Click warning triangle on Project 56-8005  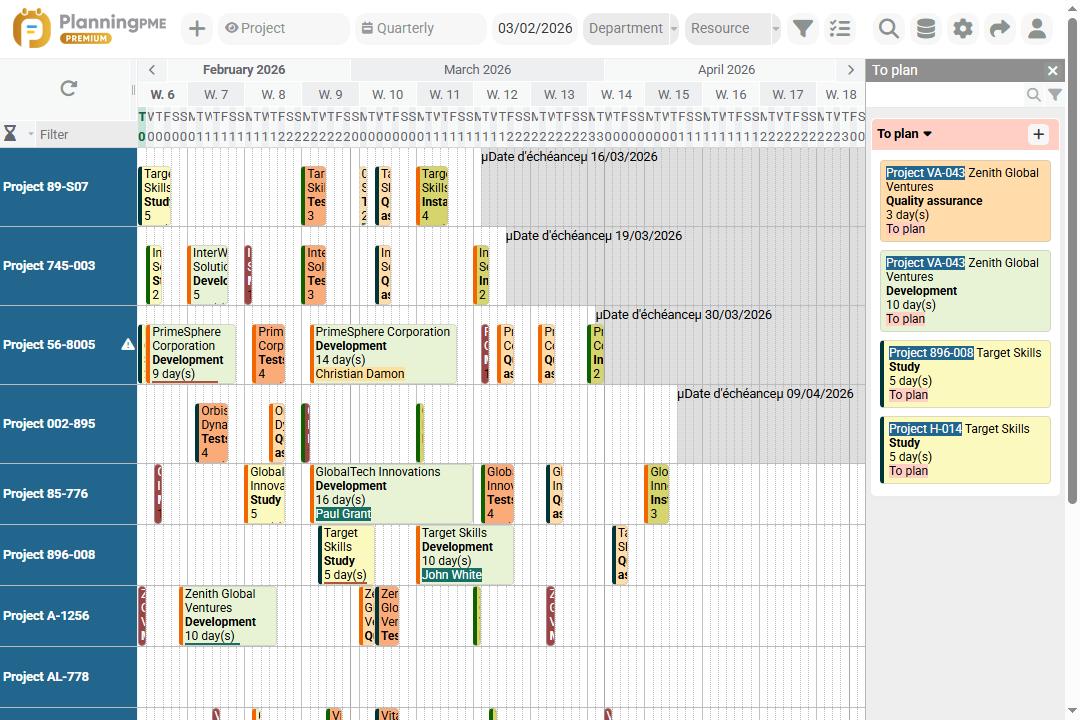pos(128,344)
